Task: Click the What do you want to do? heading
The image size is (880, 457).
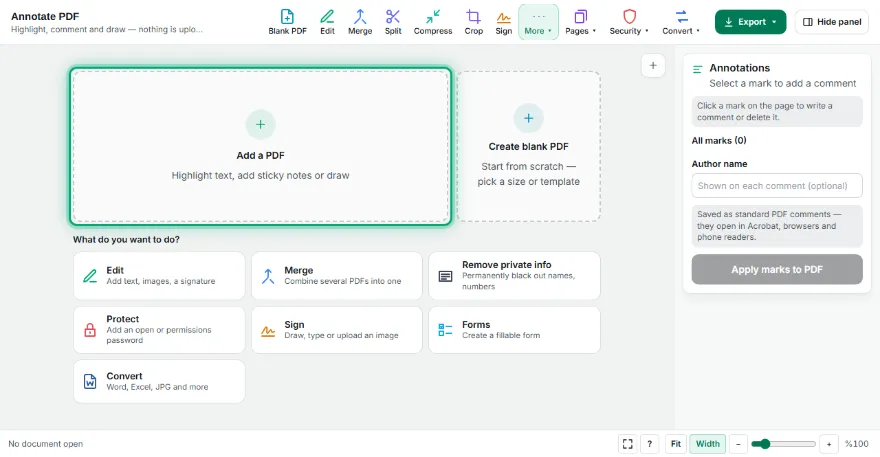Action: 126,240
